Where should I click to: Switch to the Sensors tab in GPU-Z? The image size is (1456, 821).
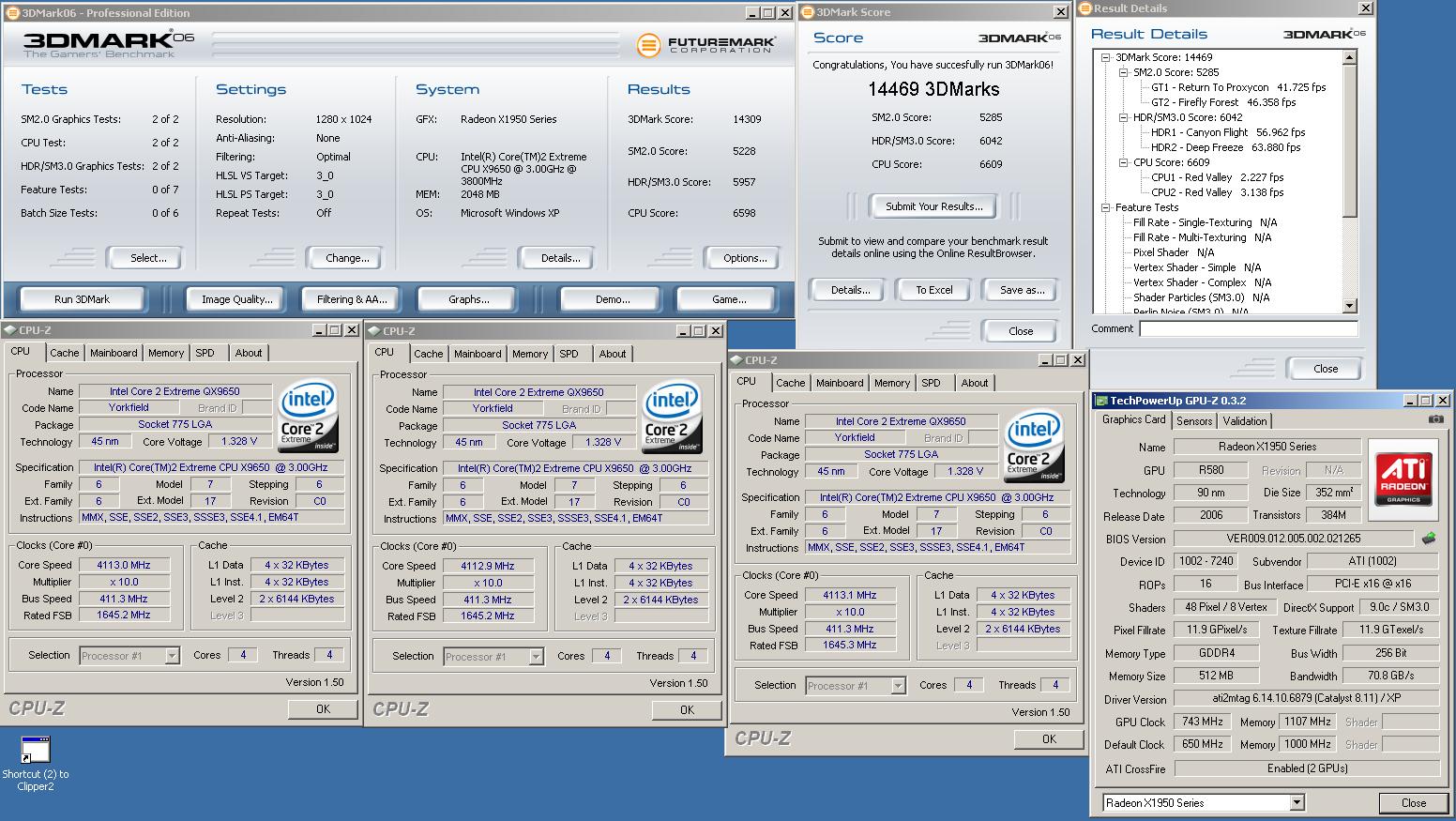coord(1194,421)
